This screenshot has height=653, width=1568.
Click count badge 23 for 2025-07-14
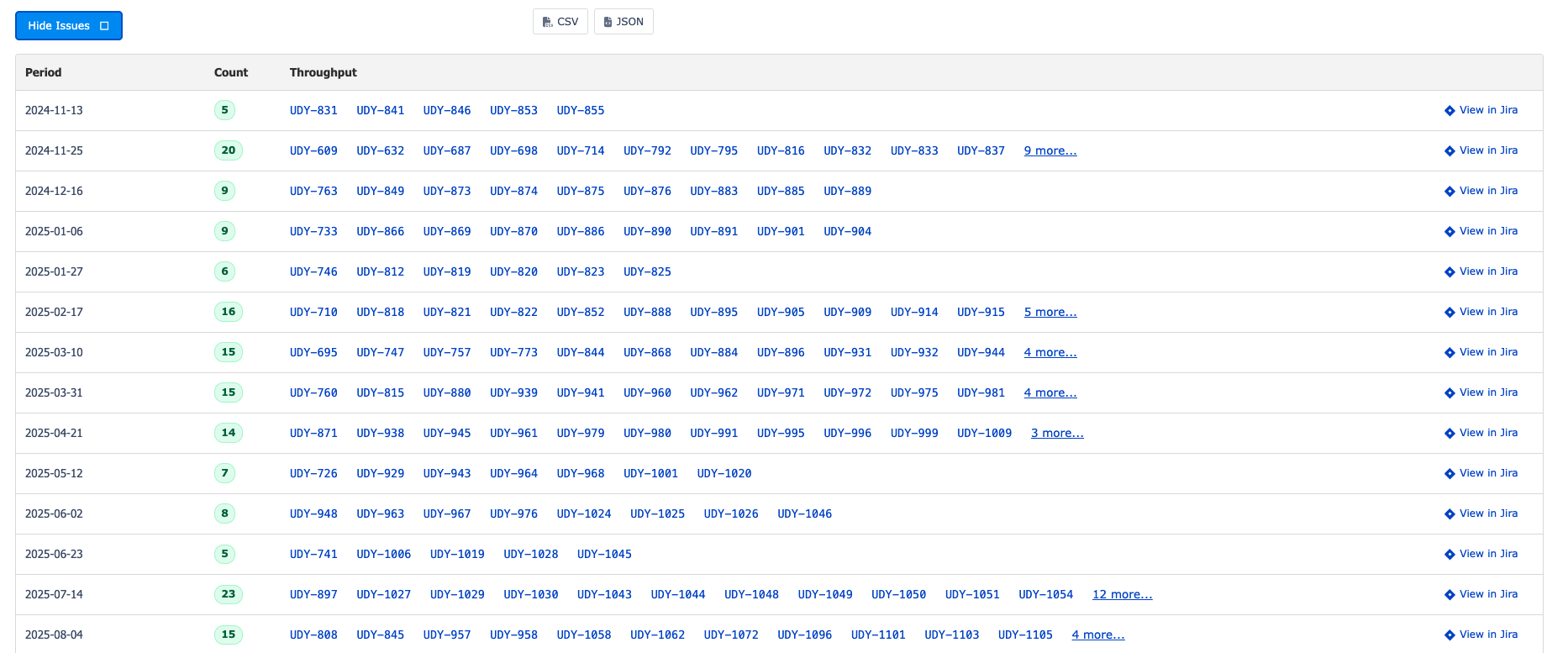[x=228, y=594]
